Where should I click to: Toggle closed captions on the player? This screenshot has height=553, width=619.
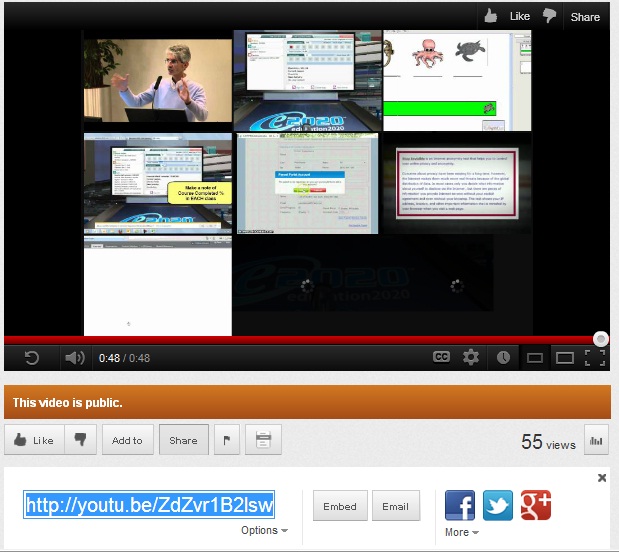(x=441, y=357)
